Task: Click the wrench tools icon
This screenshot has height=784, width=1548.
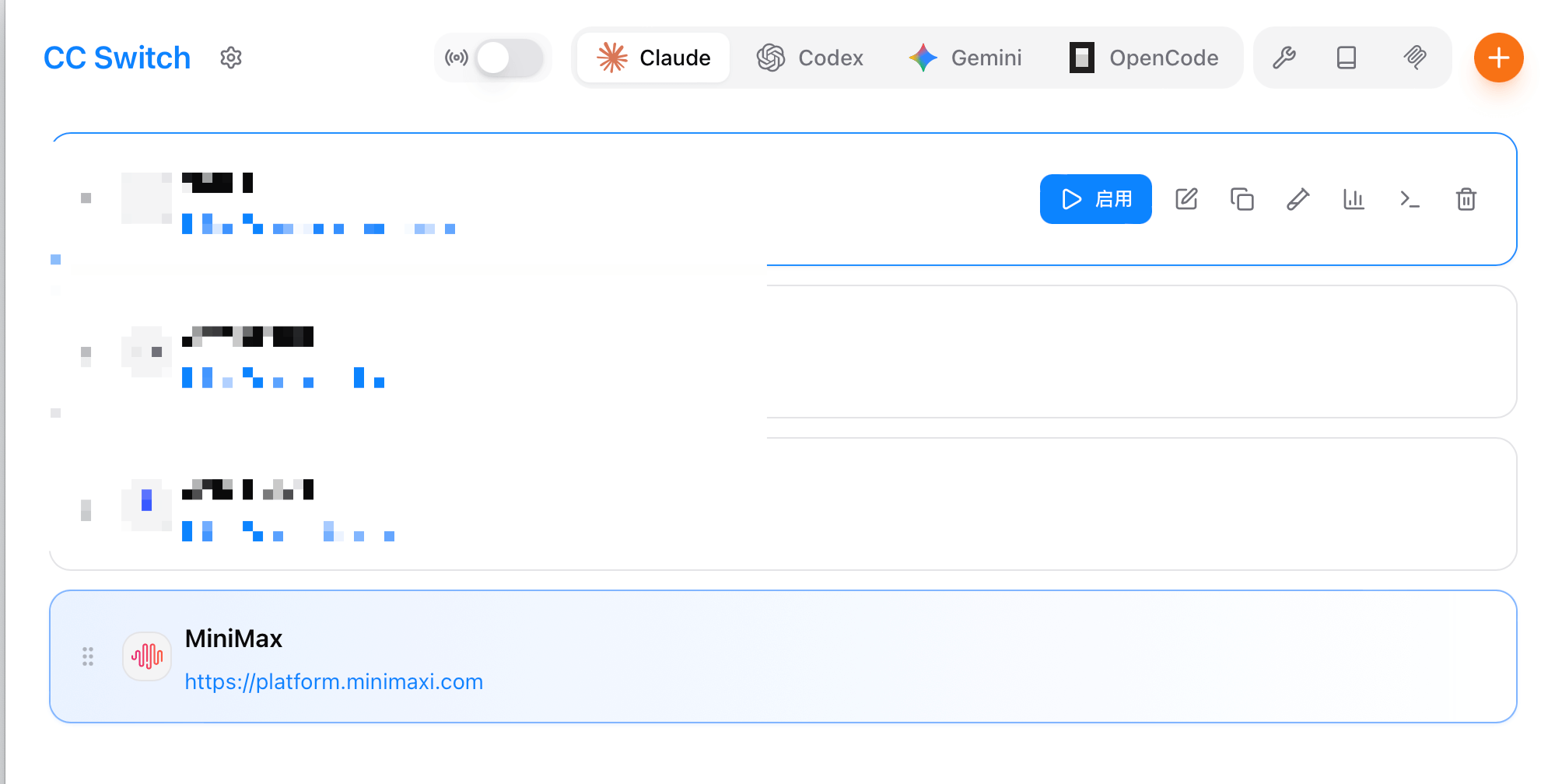Action: pos(1284,58)
